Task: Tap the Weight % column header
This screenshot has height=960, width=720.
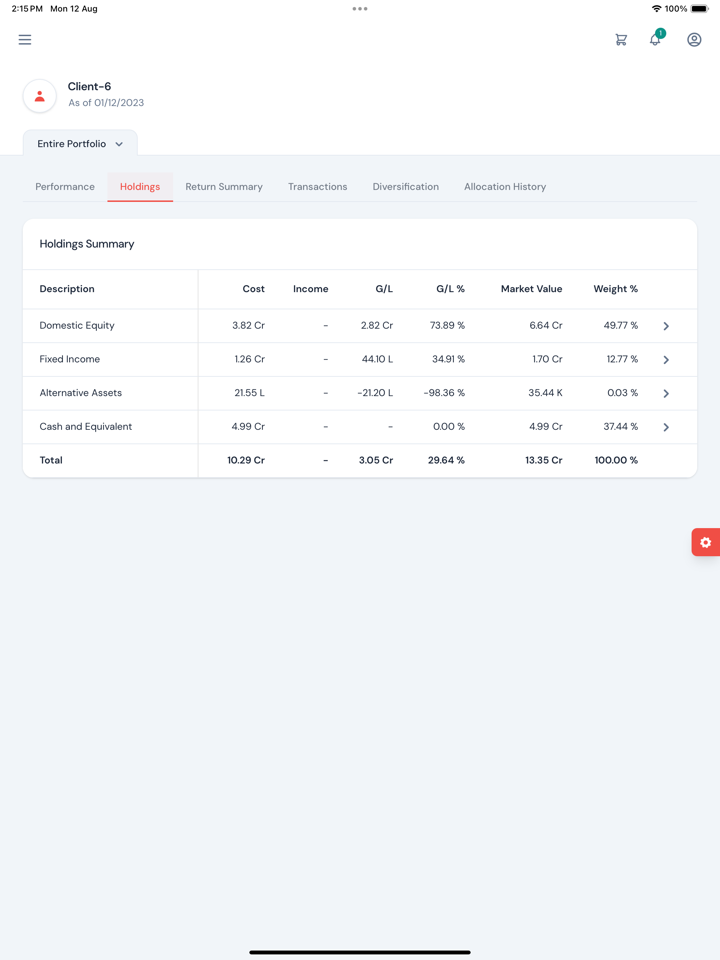Action: (x=615, y=289)
